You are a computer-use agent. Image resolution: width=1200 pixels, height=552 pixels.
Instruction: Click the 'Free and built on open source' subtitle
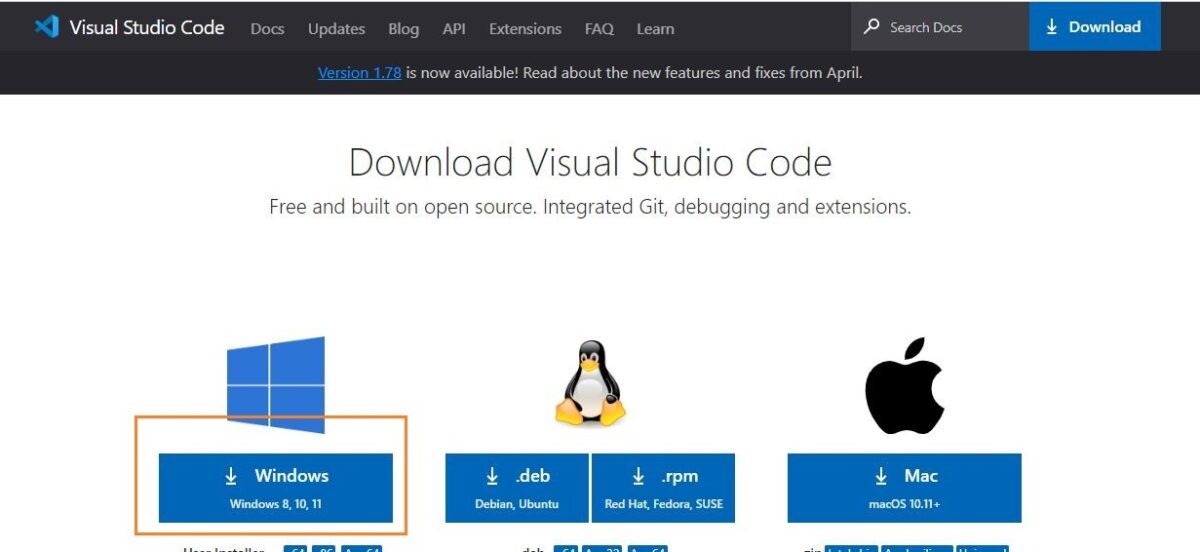590,207
